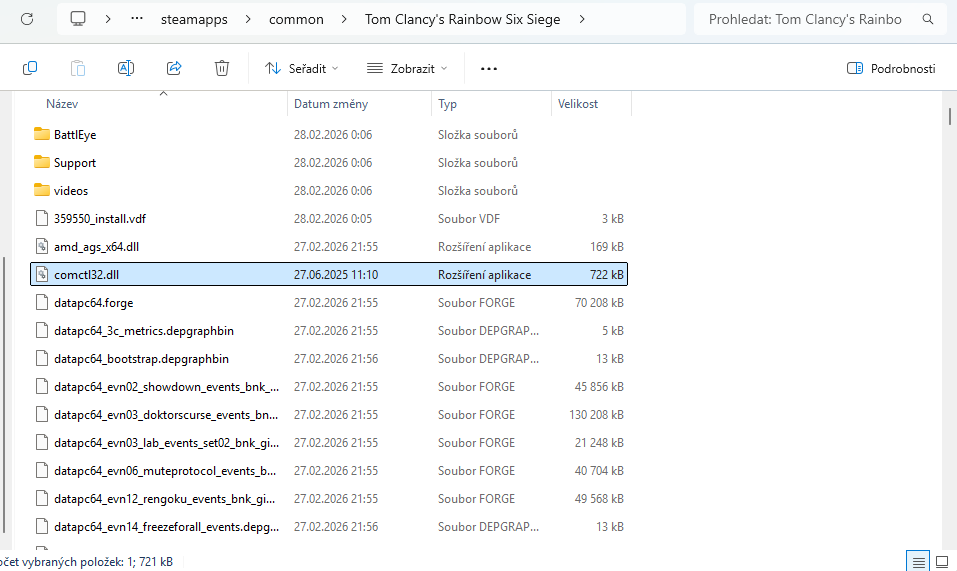Click size 169 kB cell
Image resolution: width=957 pixels, height=571 pixels.
607,246
